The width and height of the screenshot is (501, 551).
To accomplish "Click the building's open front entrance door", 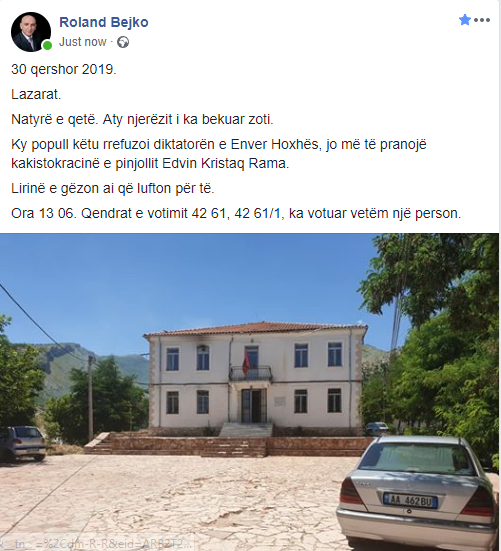I will coord(253,406).
